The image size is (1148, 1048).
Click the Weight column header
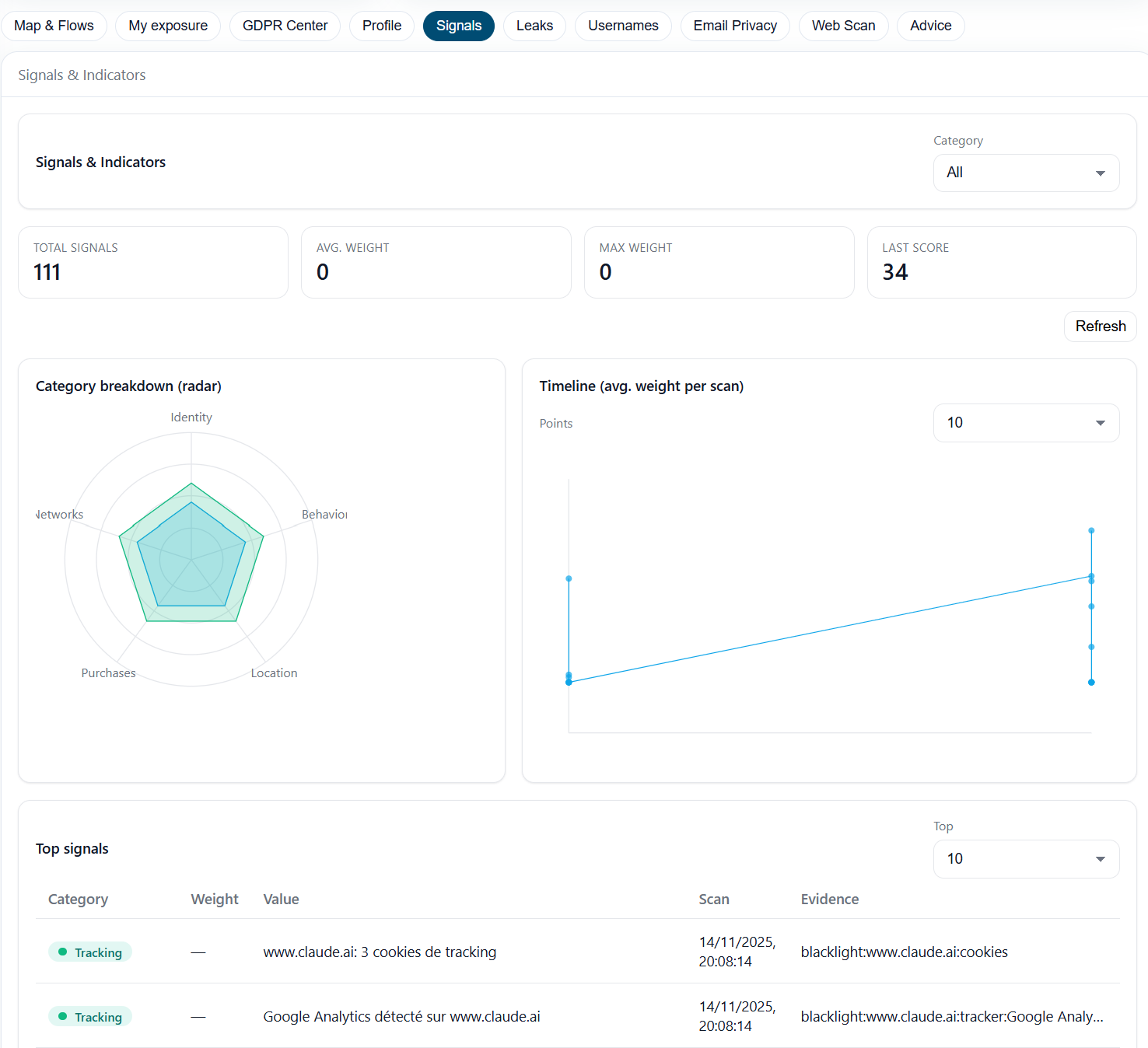(215, 900)
